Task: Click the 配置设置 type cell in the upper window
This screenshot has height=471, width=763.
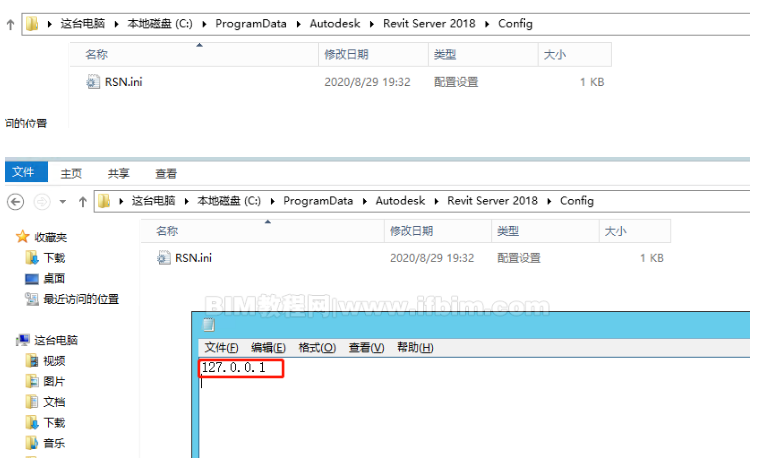Action: point(456,82)
